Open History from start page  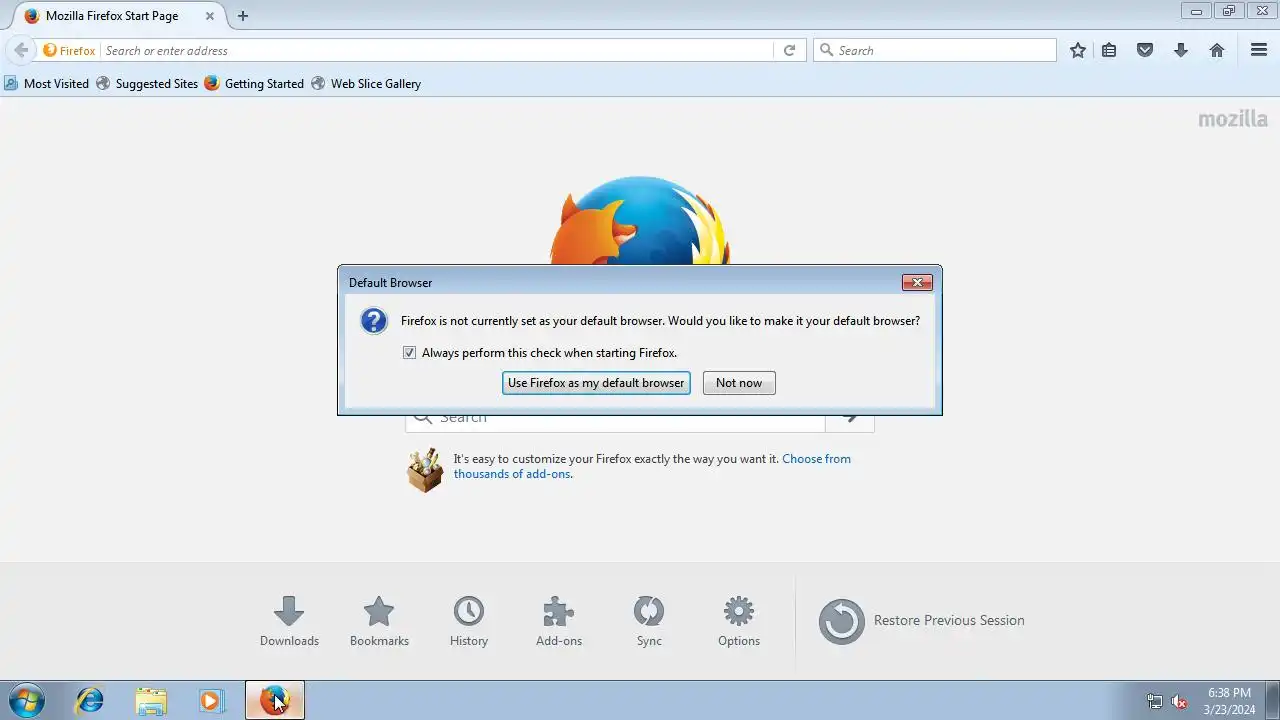pos(469,621)
